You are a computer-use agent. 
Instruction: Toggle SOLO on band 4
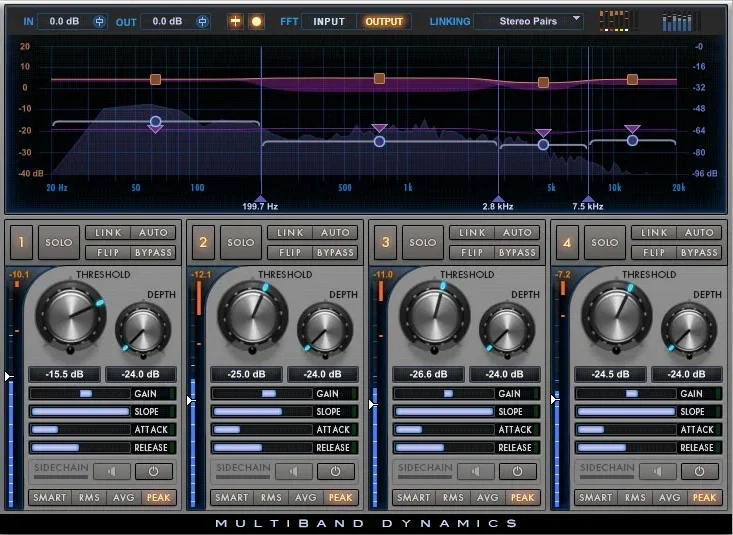coord(604,242)
